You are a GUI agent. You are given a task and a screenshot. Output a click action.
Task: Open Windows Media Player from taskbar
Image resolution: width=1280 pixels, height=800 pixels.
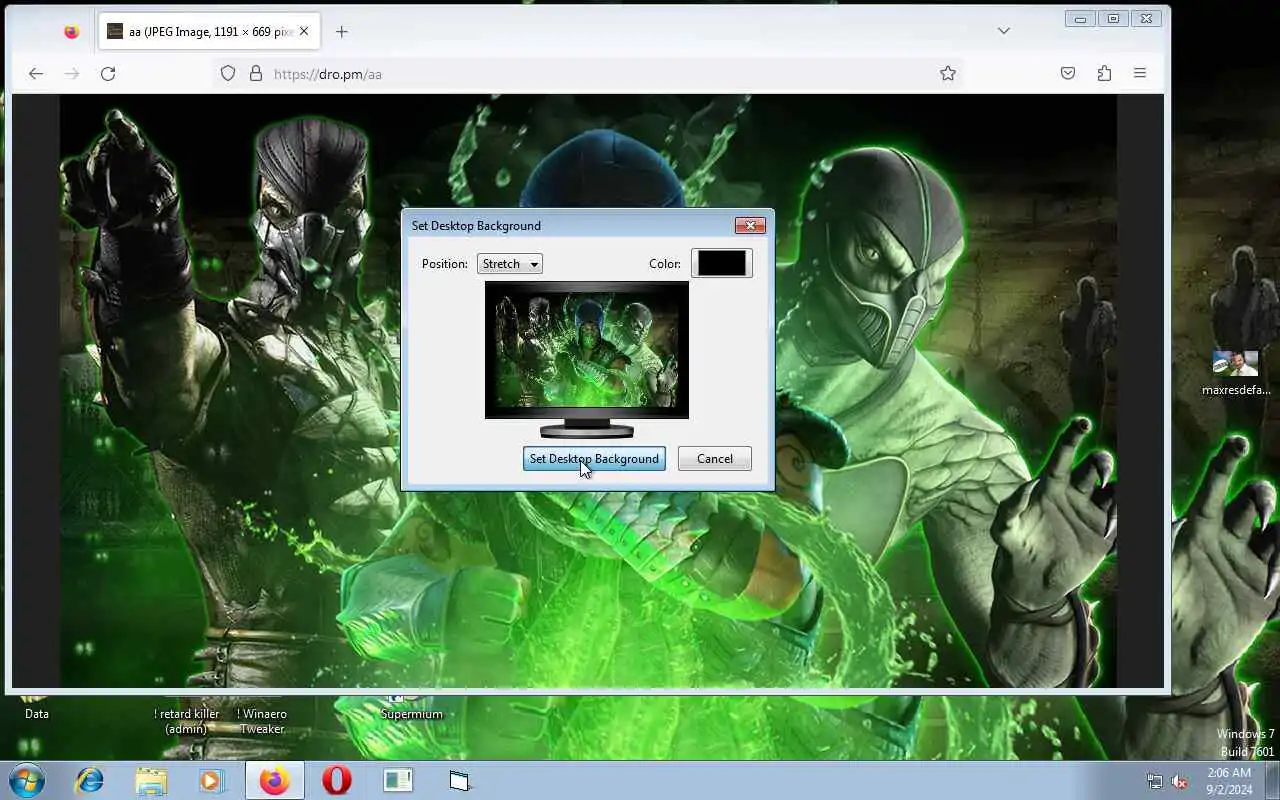pyautogui.click(x=211, y=780)
